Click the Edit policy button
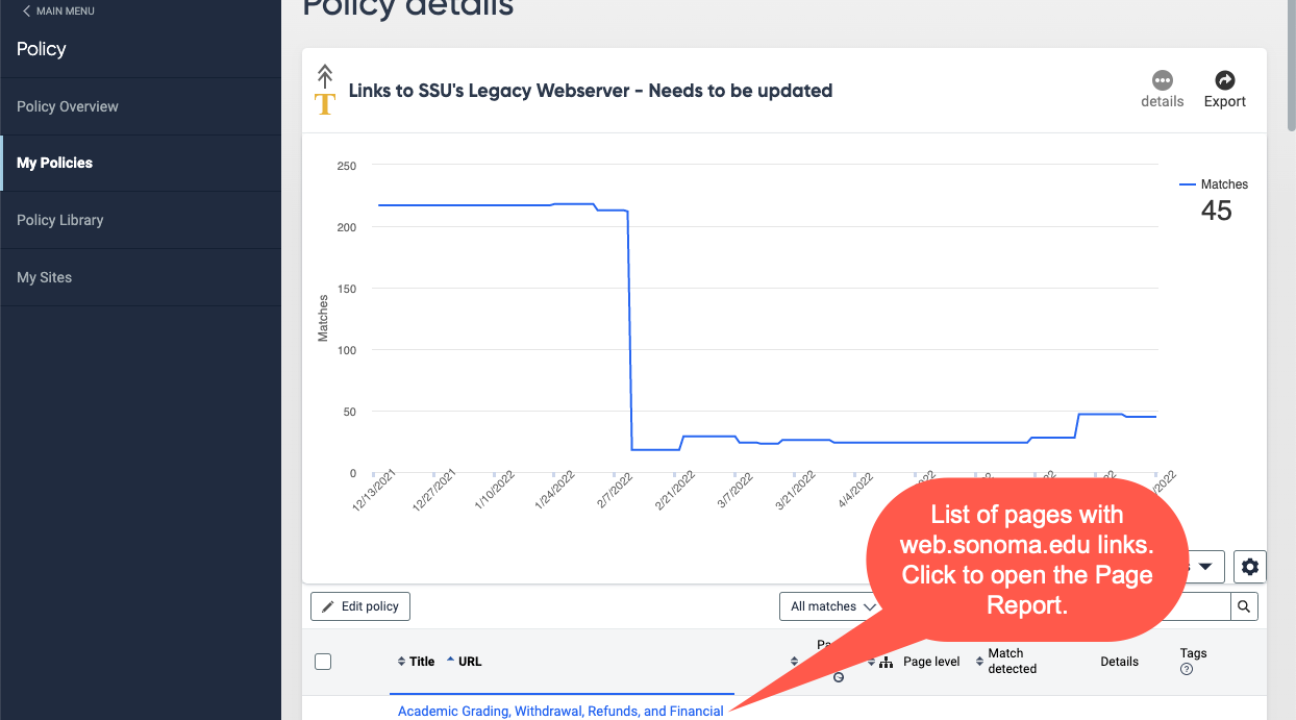The width and height of the screenshot is (1296, 720). (360, 606)
